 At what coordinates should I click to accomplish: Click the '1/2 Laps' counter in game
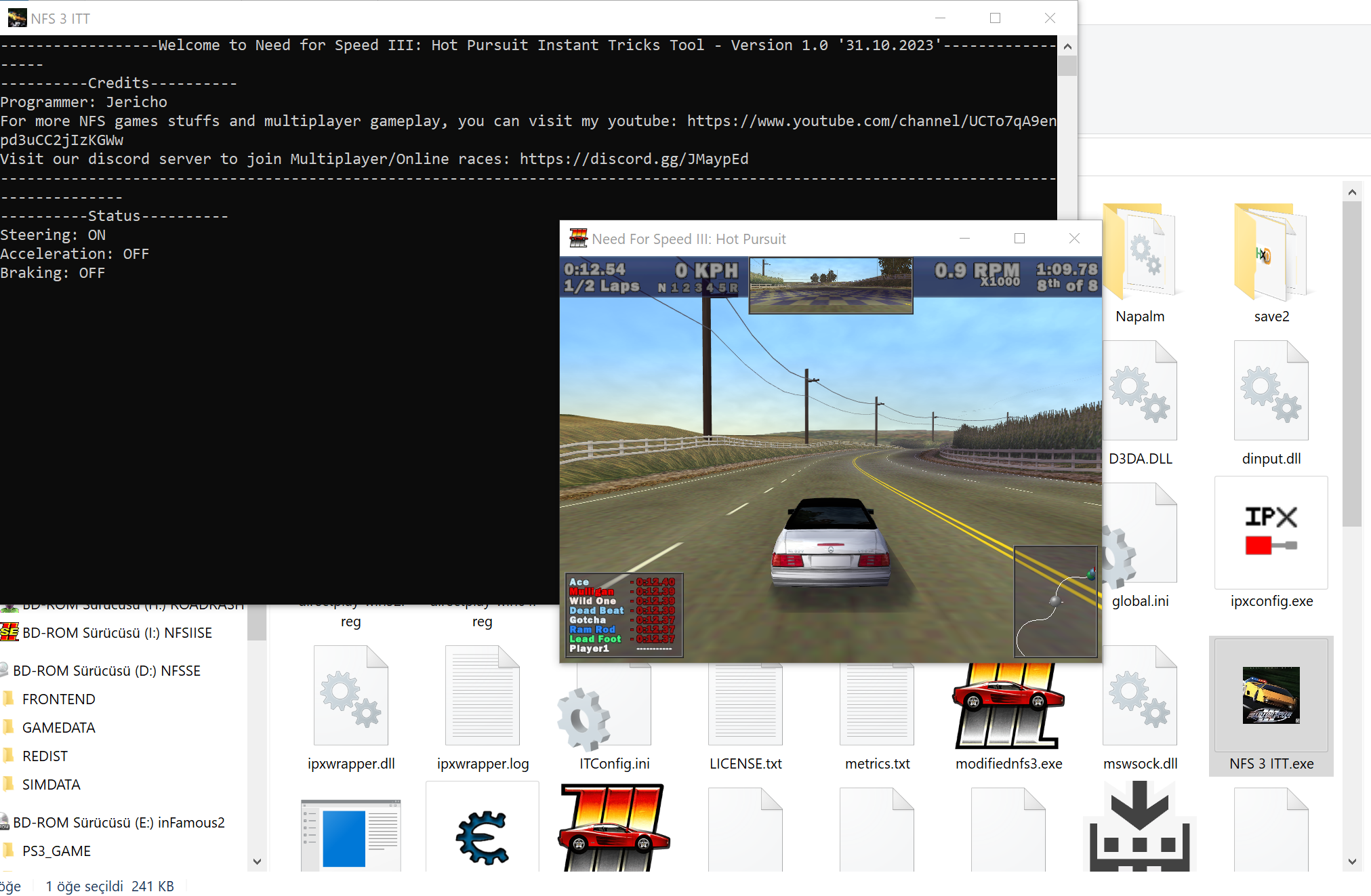click(601, 286)
